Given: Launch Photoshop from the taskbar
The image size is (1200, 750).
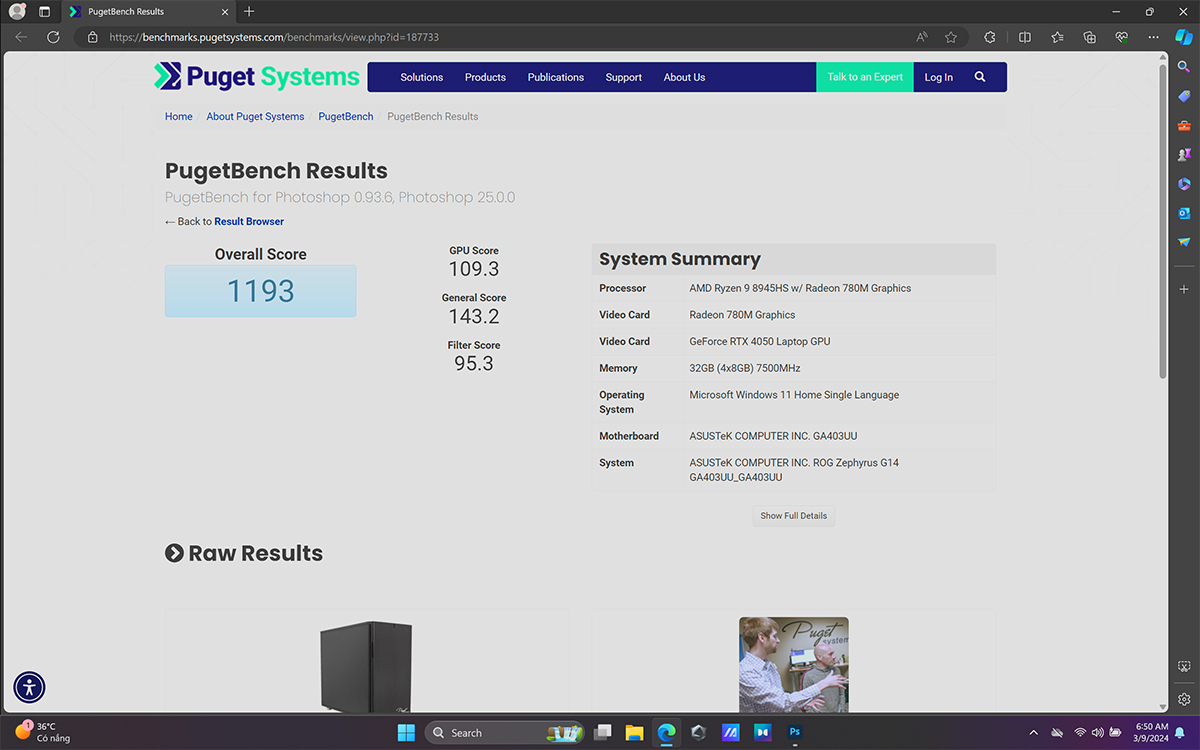Looking at the screenshot, I should click(794, 733).
